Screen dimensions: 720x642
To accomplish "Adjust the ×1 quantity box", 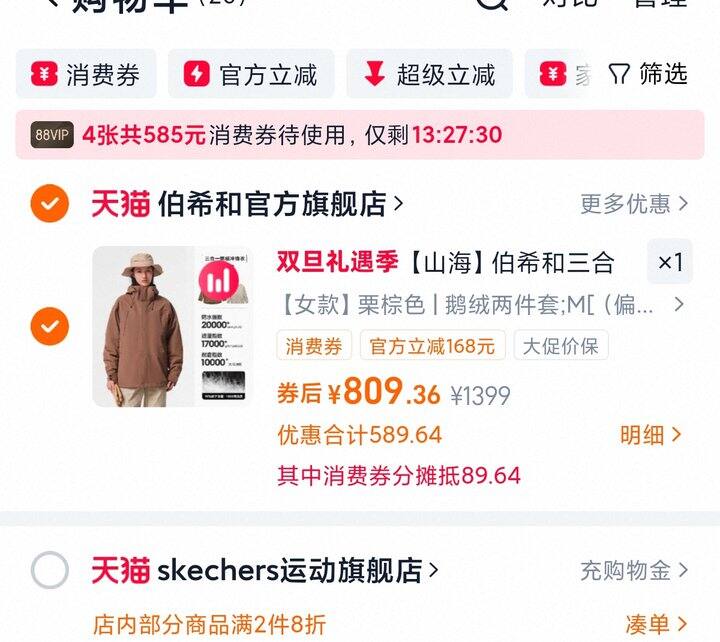I will tap(670, 262).
